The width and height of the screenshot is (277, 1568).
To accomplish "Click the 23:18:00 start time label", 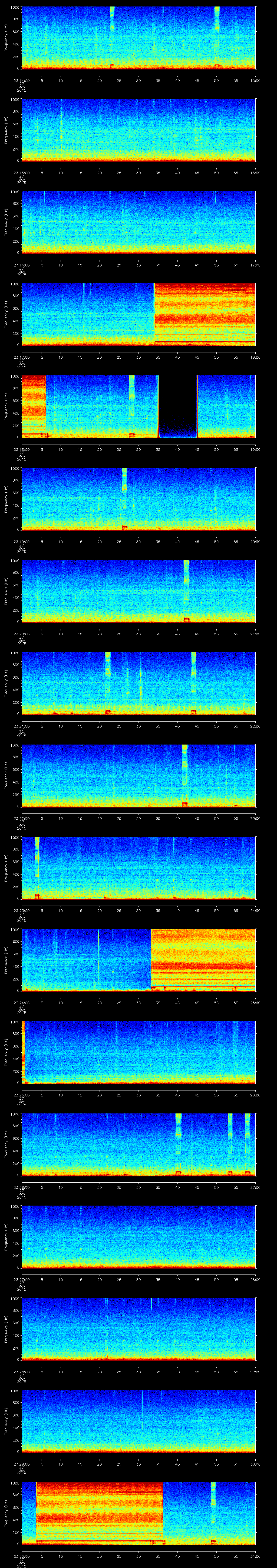I will pos(21,449).
